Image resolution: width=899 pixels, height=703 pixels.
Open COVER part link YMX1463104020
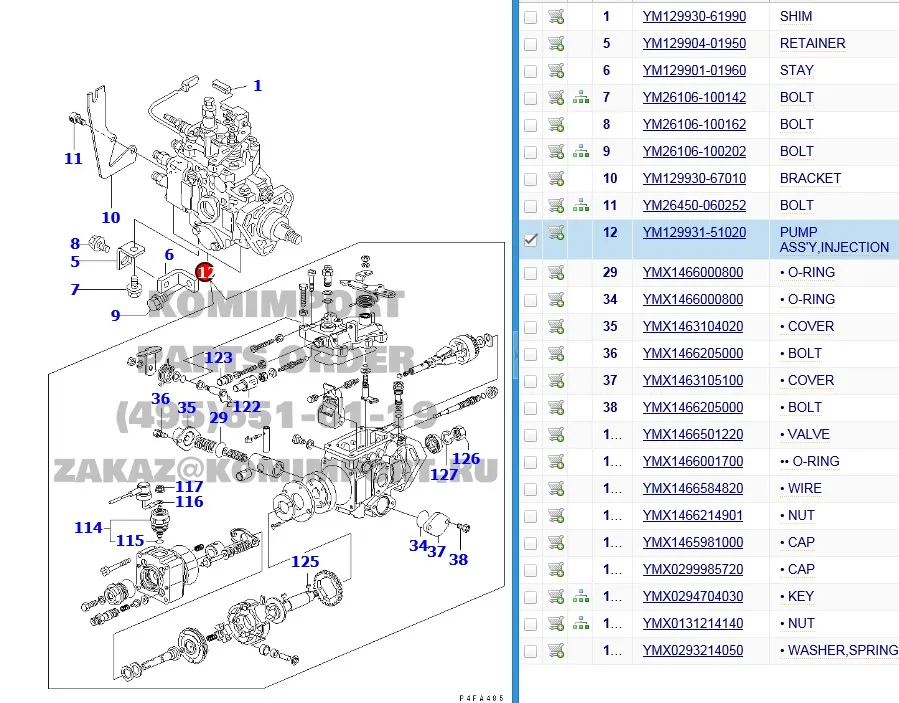[693, 326]
